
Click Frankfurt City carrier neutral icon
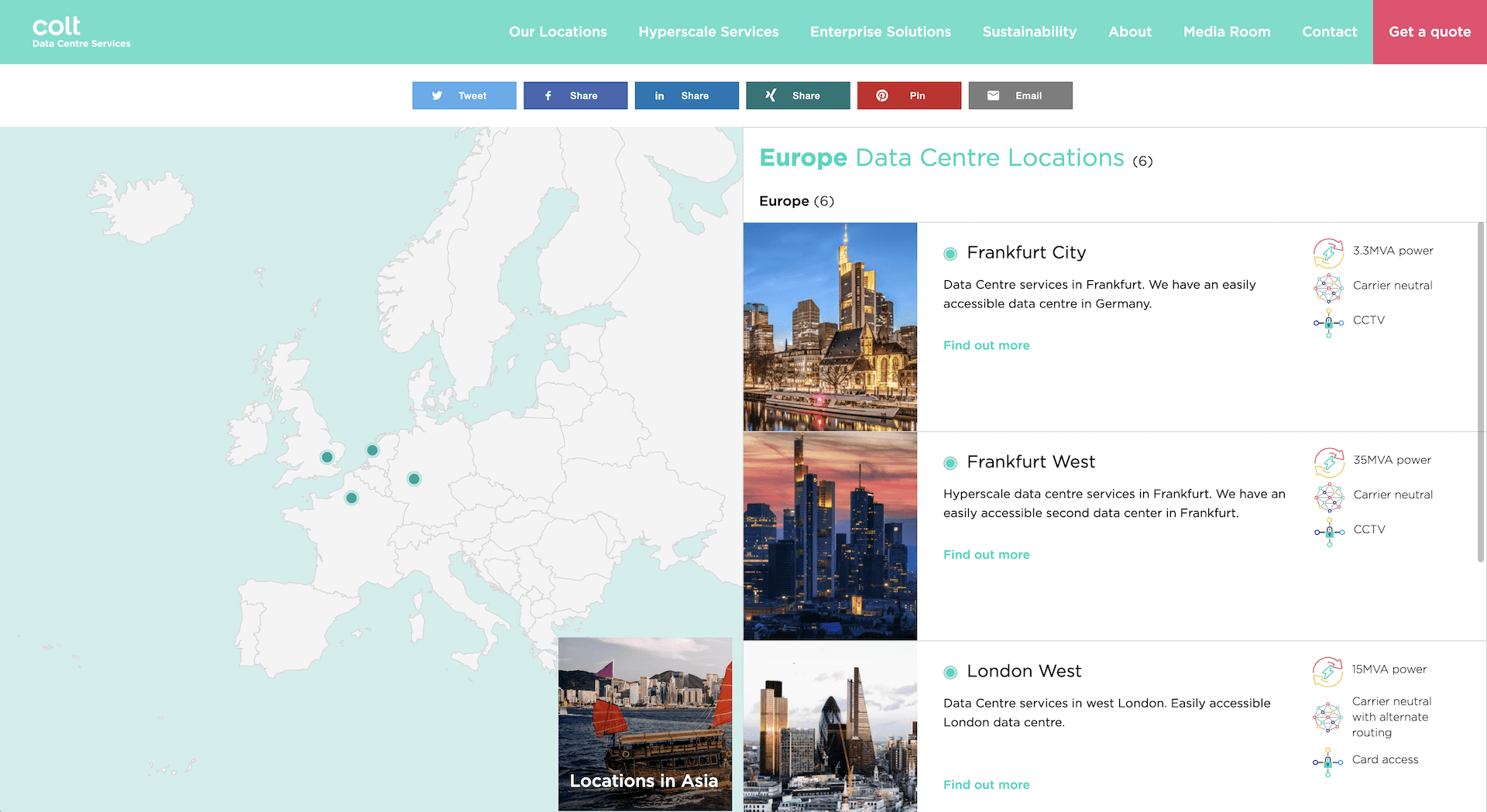[1328, 287]
